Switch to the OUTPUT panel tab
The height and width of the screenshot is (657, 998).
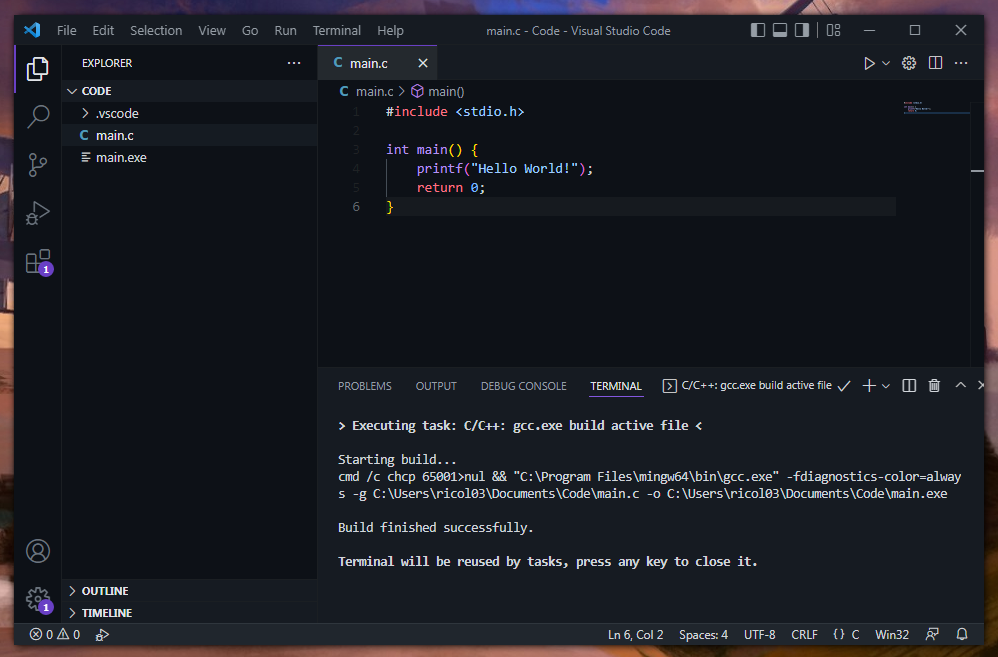(x=436, y=386)
